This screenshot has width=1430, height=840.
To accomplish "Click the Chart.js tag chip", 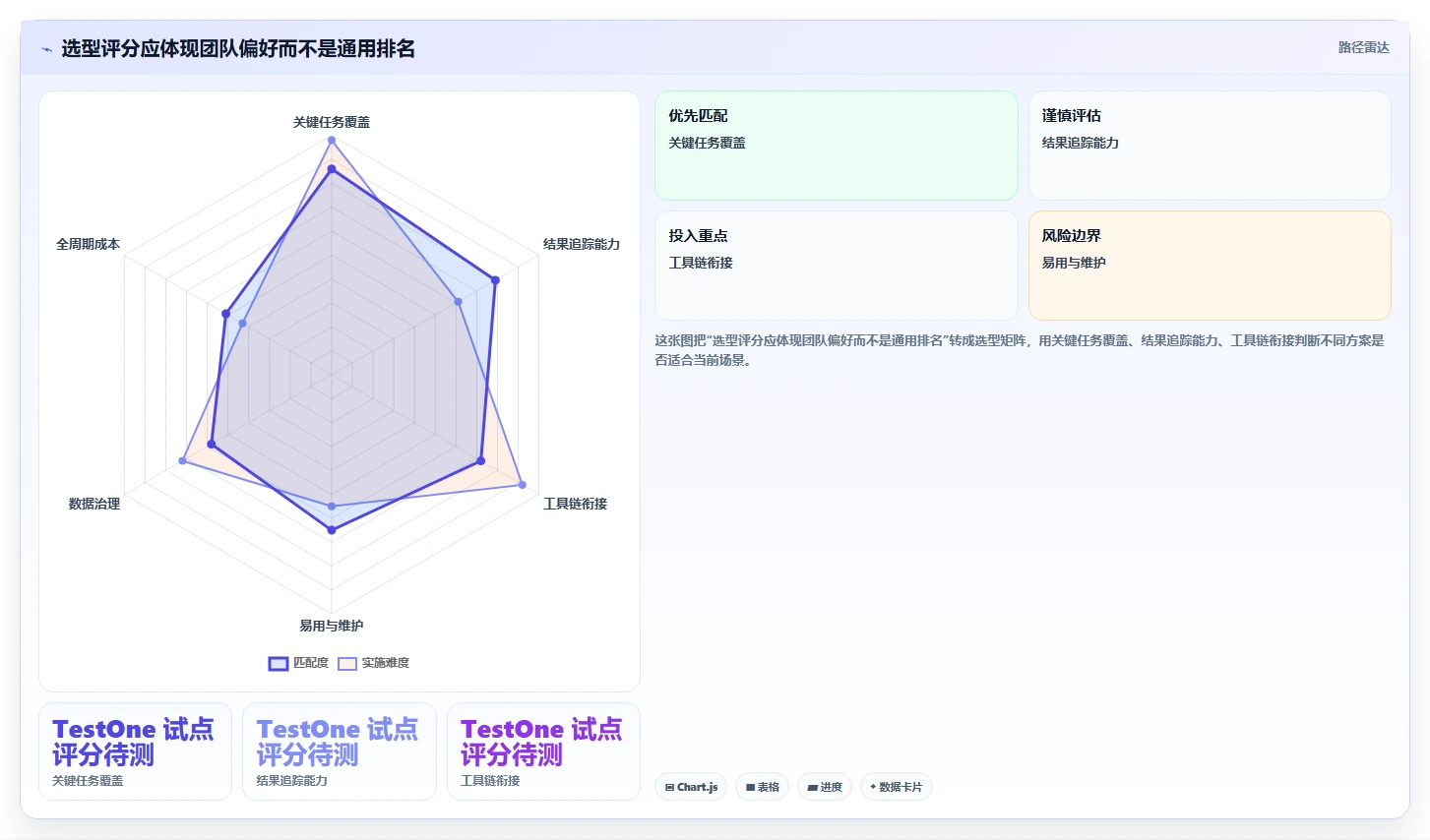I will (691, 787).
